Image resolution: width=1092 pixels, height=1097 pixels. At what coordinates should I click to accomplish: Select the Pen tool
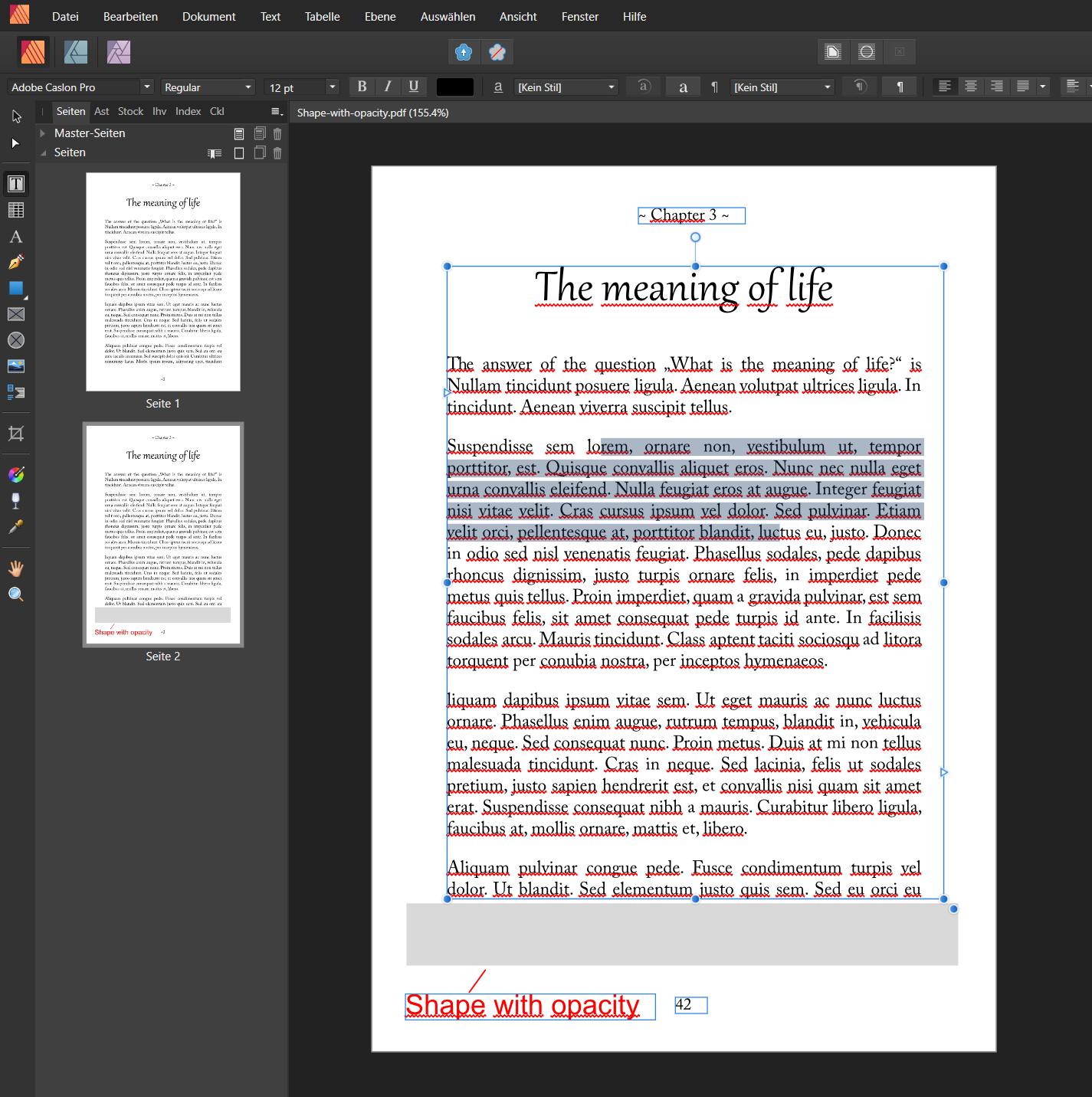(16, 262)
